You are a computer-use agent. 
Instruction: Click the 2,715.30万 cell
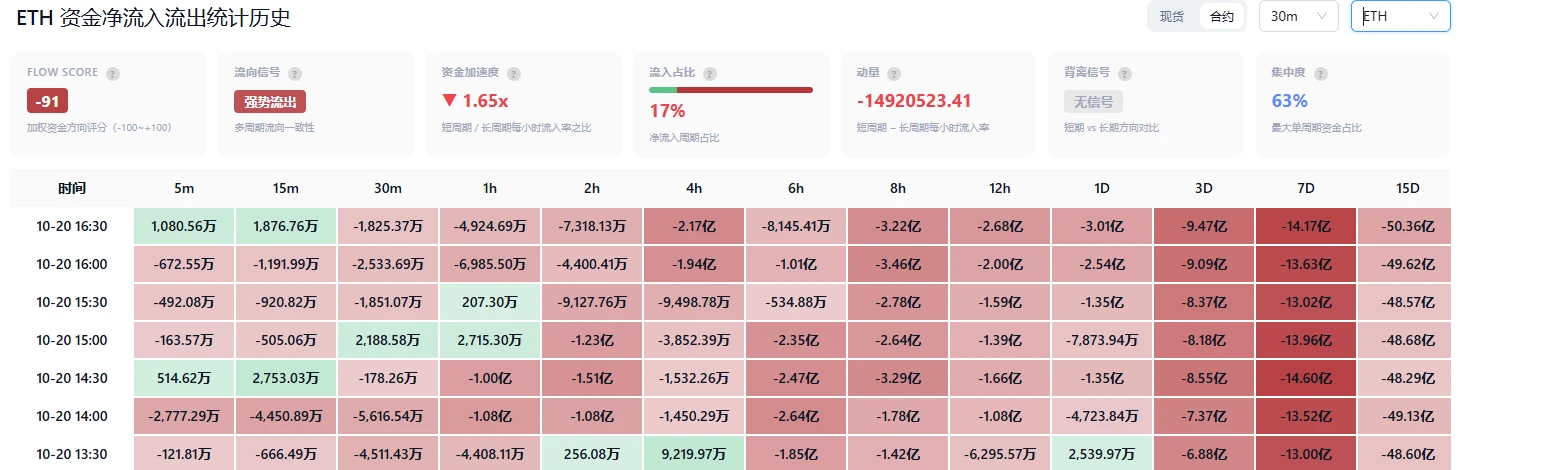click(x=490, y=340)
